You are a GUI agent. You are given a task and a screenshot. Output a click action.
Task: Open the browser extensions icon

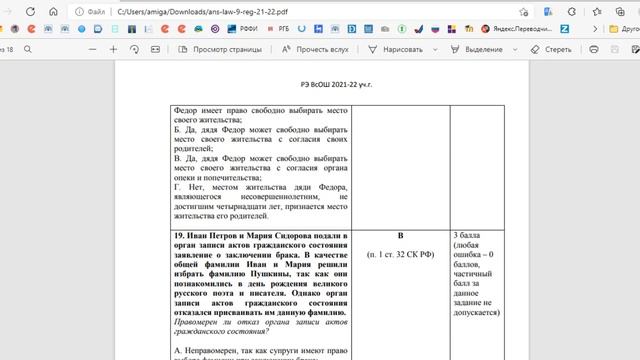(572, 12)
